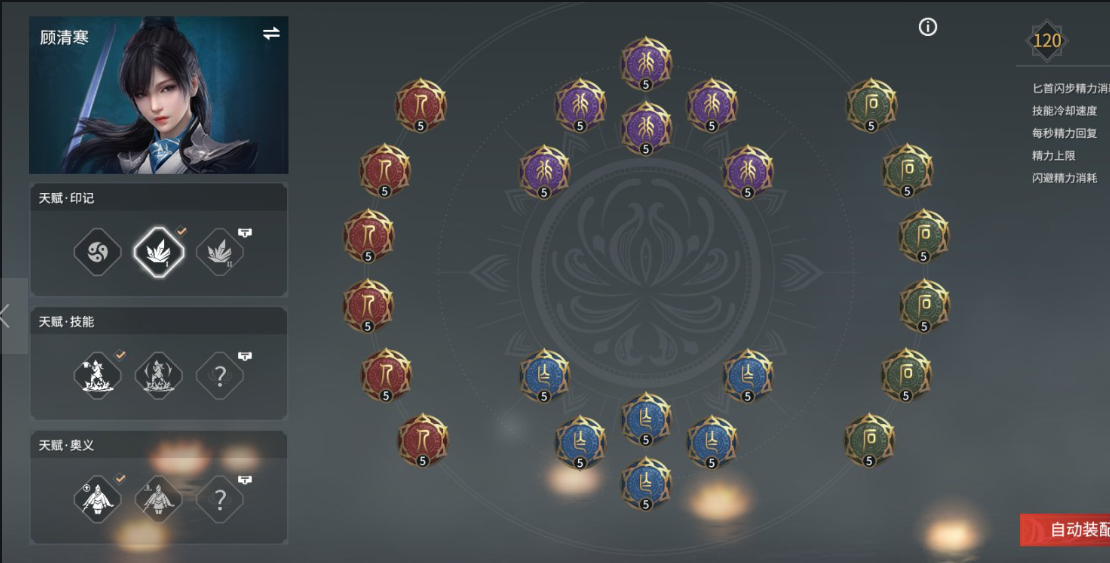Click the top red rune gem

[420, 105]
